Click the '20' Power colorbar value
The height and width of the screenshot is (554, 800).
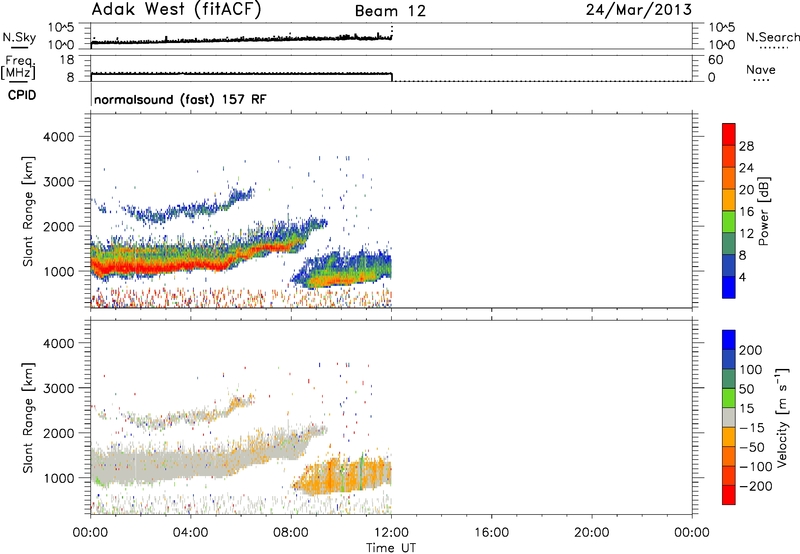pos(746,190)
